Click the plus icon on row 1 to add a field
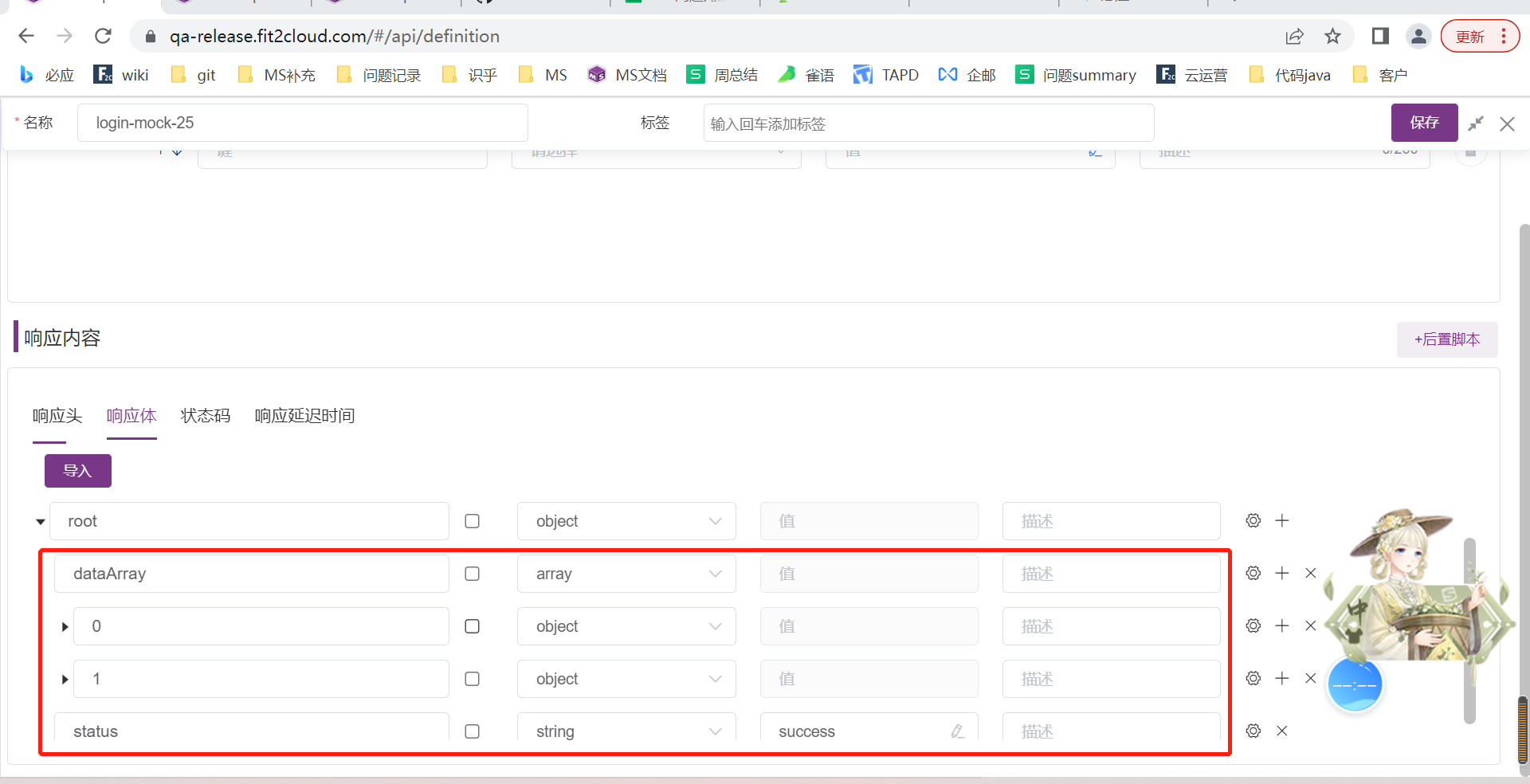 [x=1282, y=678]
